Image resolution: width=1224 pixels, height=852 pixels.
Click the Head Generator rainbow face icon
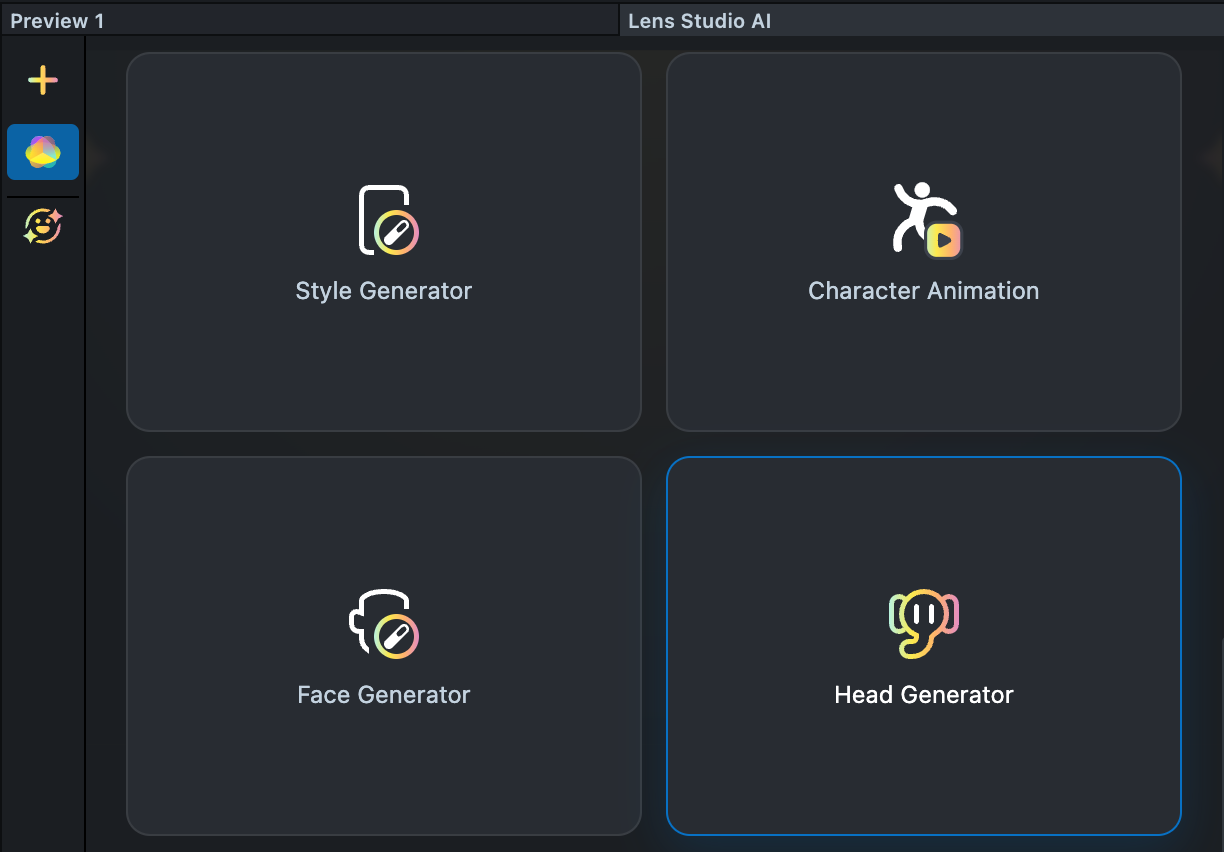click(923, 622)
